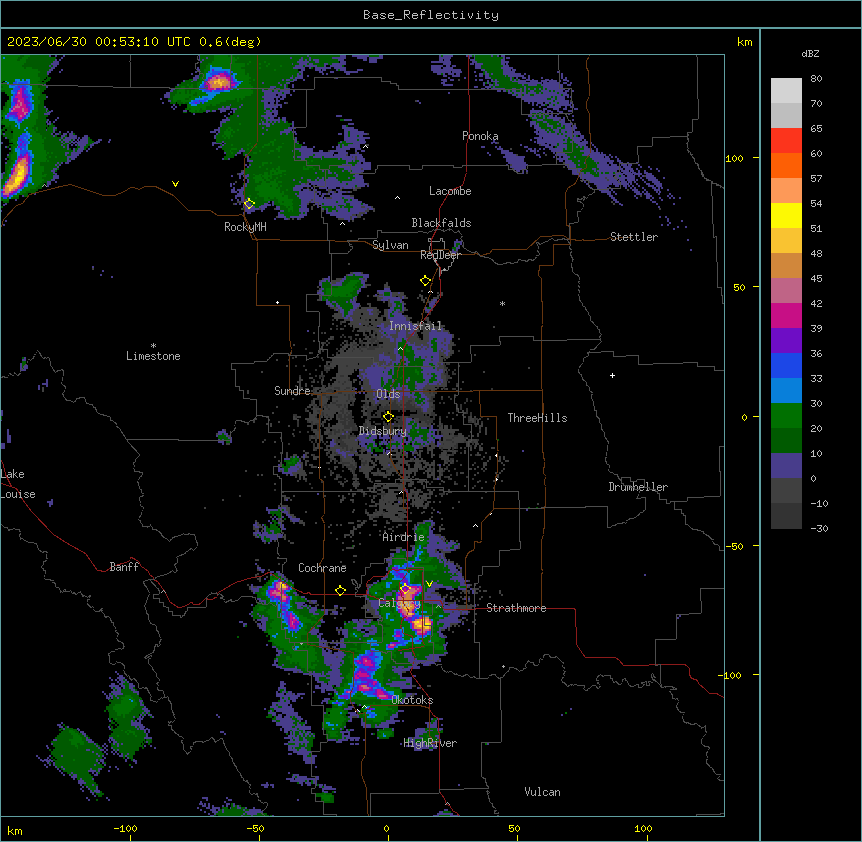Select the topmost light gray legend swatch

coord(786,90)
